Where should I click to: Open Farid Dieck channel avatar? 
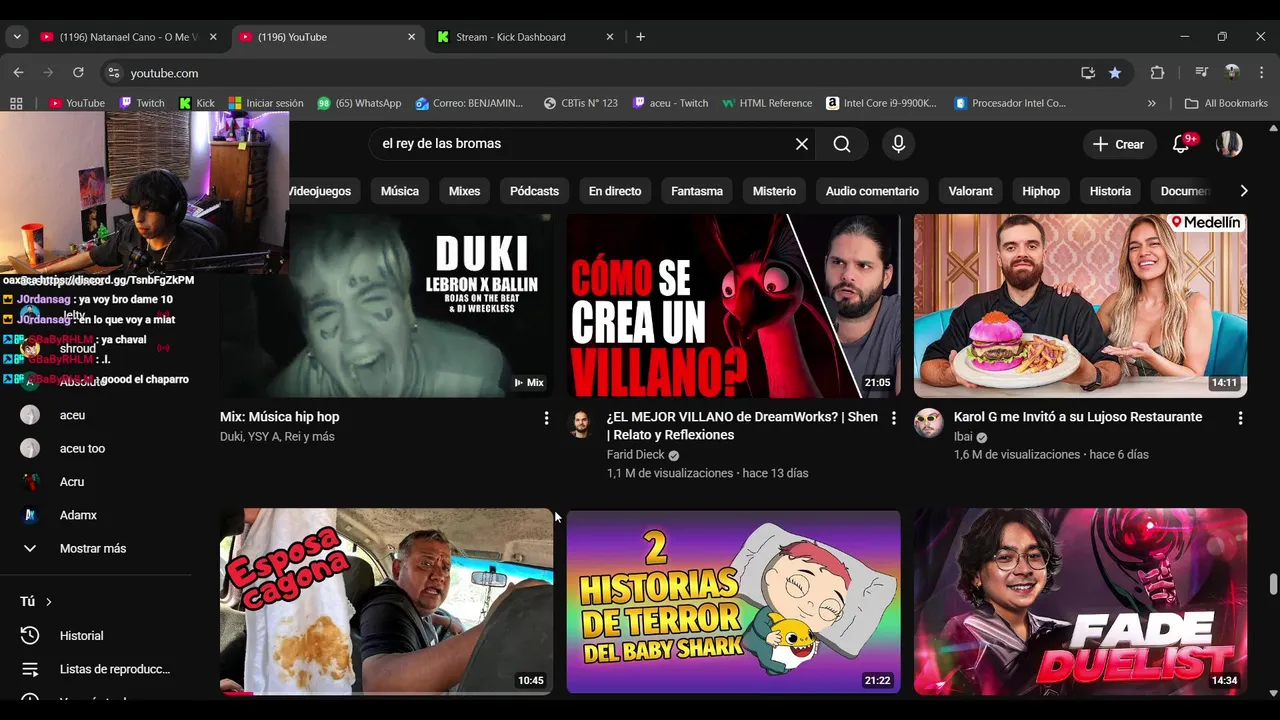pos(581,424)
